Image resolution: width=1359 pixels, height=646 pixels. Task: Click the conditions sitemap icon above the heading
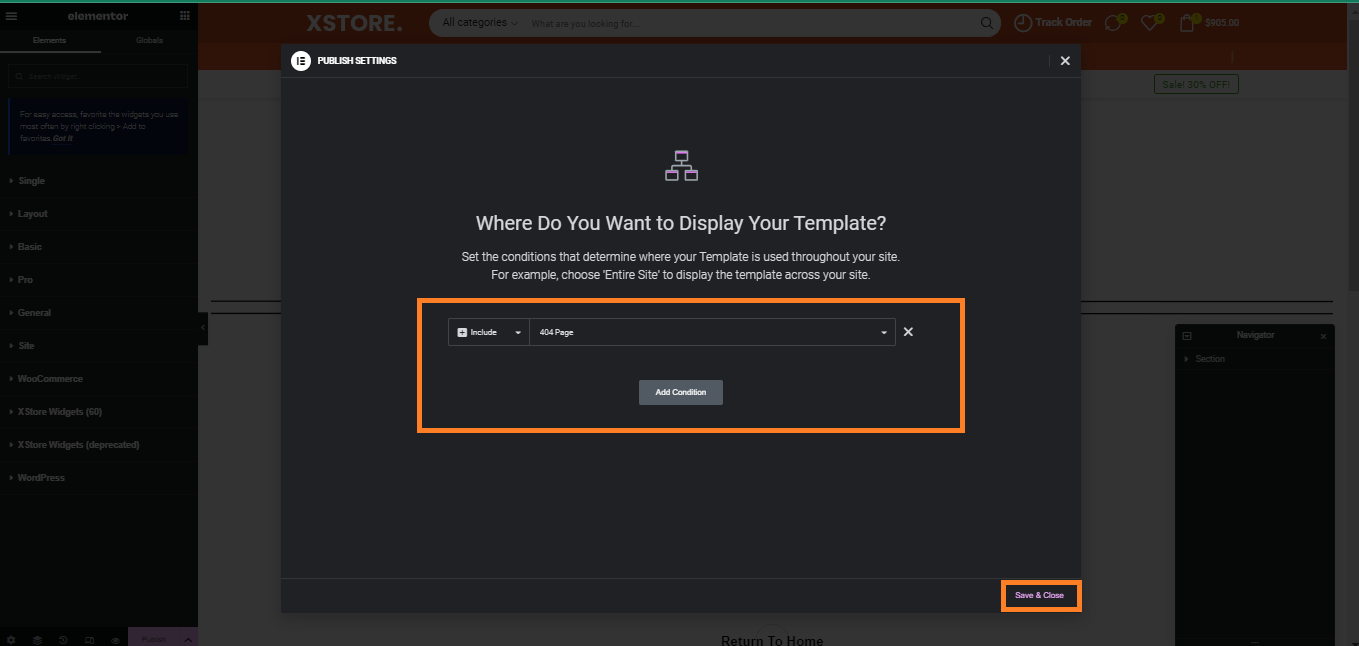[x=681, y=165]
